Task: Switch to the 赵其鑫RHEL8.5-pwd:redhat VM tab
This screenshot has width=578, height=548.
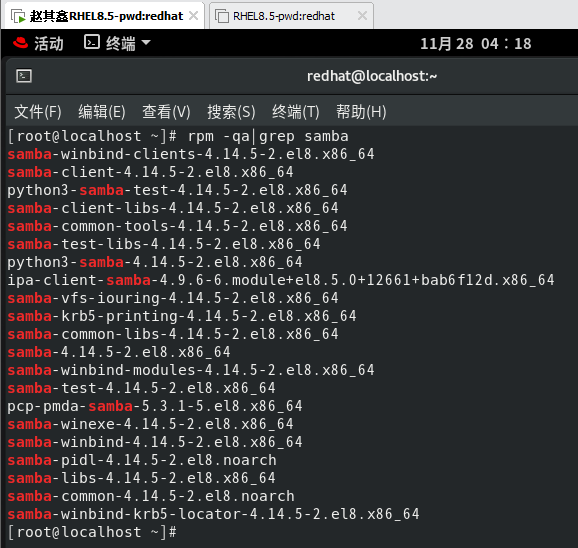Action: [106, 16]
